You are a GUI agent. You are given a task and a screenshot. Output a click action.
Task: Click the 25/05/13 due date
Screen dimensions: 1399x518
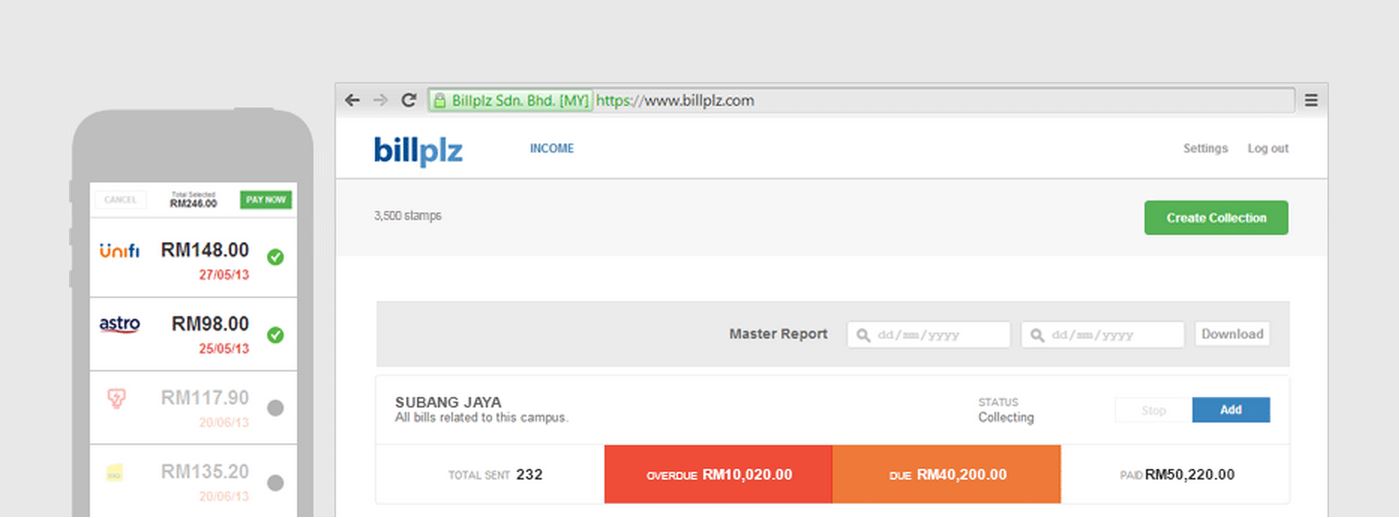[224, 349]
